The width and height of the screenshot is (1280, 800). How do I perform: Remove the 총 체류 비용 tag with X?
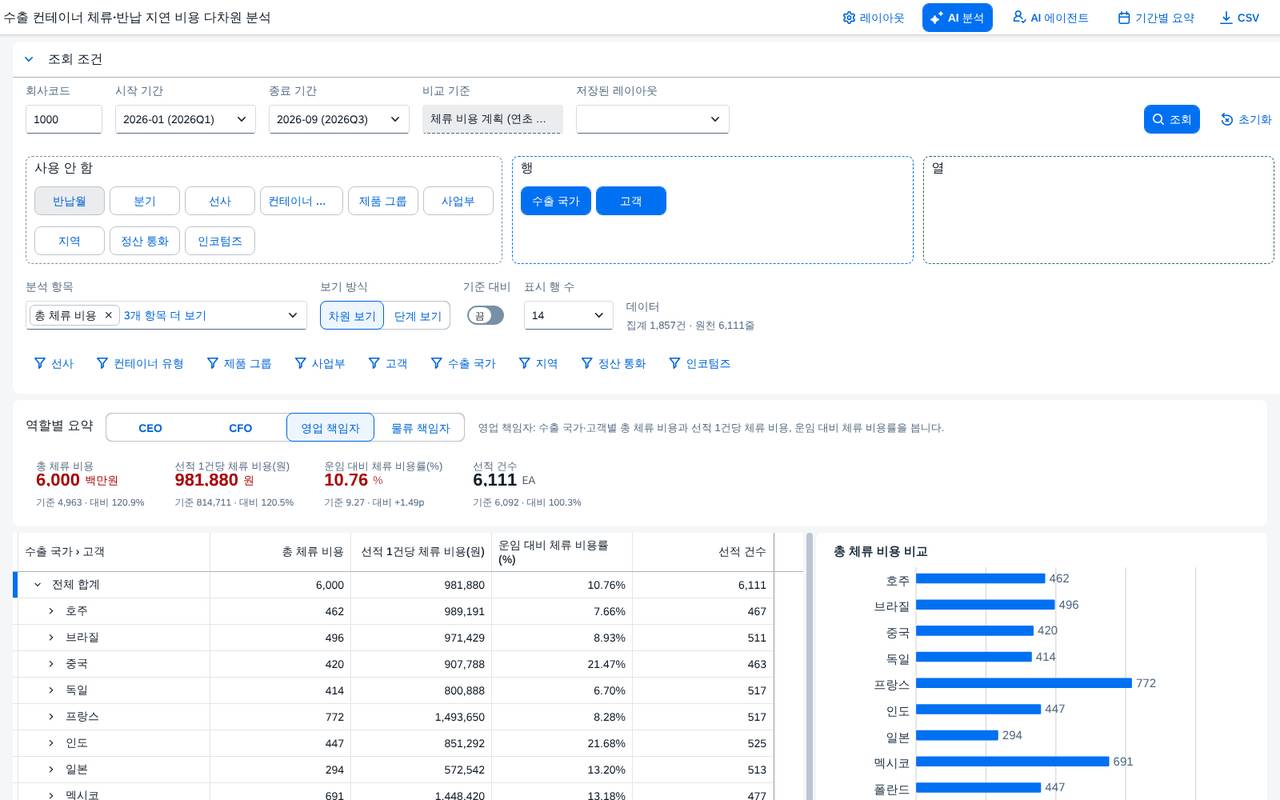pyautogui.click(x=109, y=315)
